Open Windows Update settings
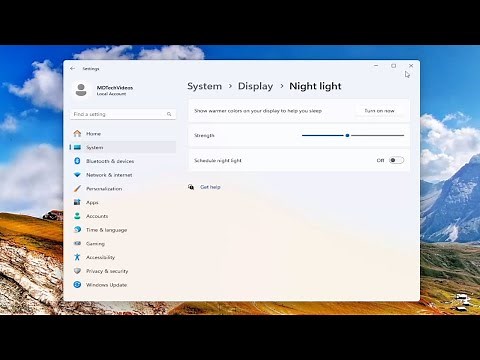 [123, 285]
